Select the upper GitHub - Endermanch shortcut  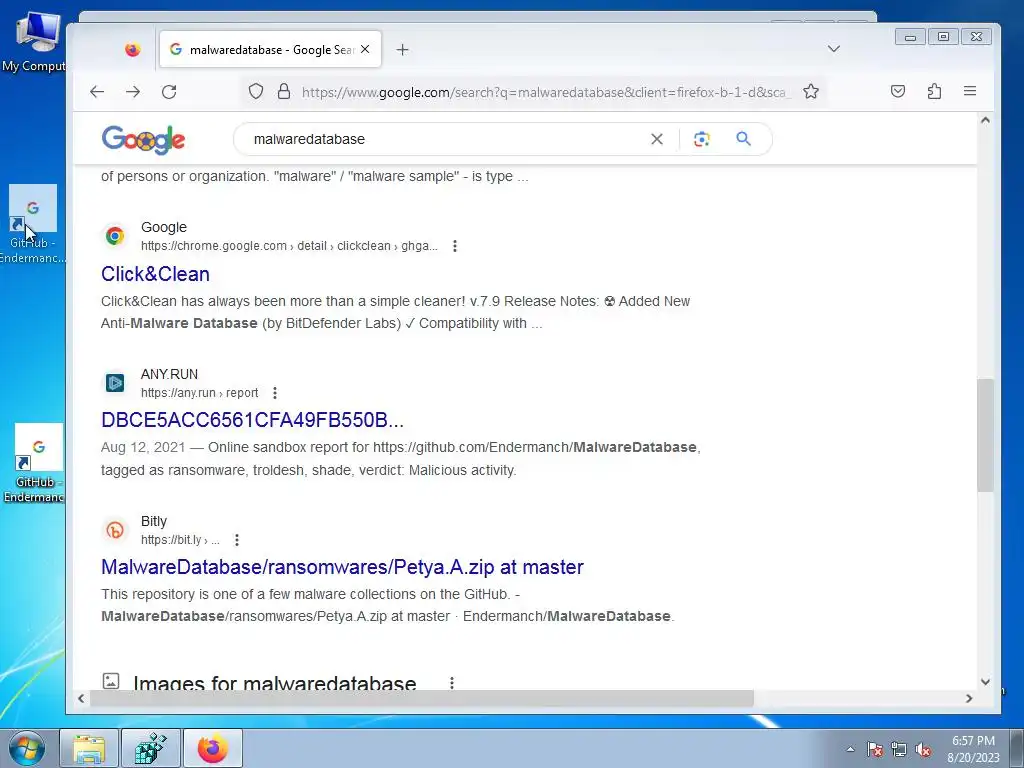click(x=33, y=225)
